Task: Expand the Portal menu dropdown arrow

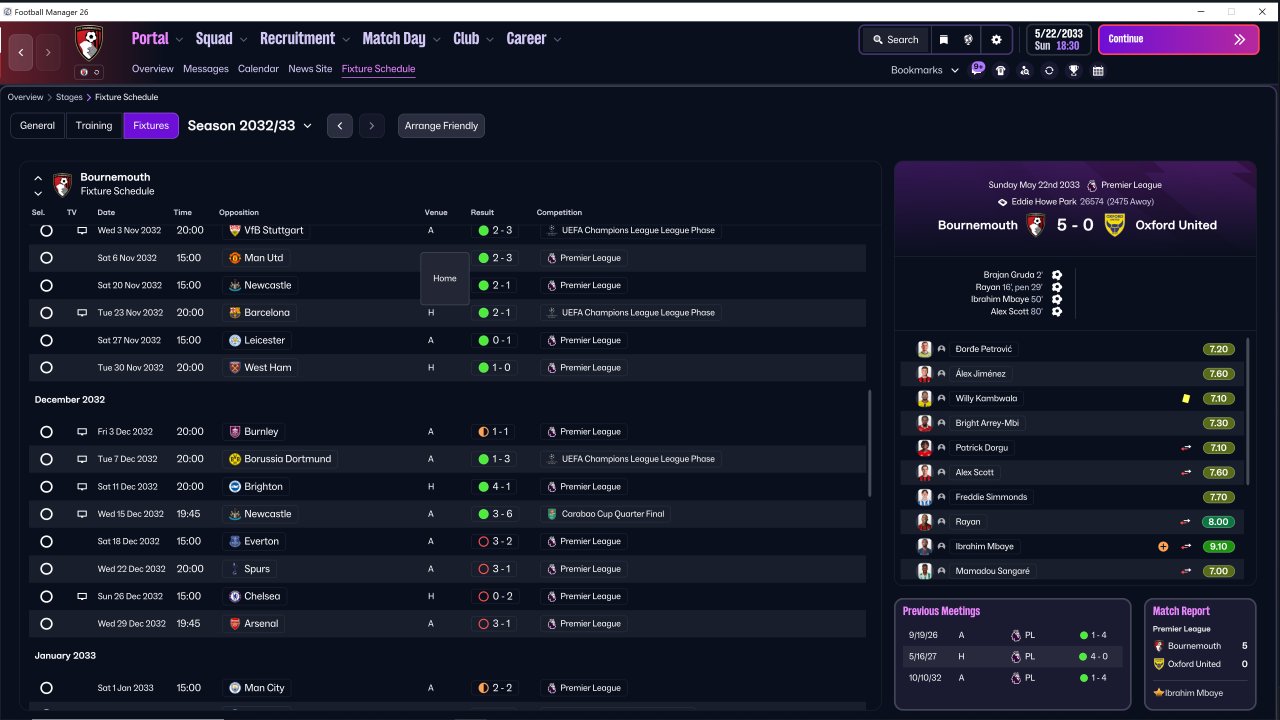Action: (x=179, y=40)
